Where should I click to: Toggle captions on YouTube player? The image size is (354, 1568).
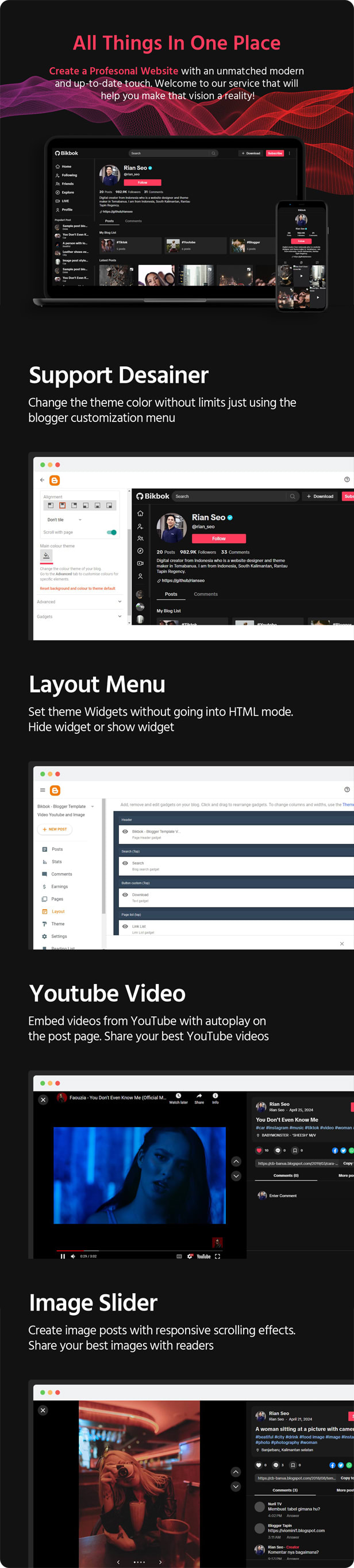[x=179, y=1256]
